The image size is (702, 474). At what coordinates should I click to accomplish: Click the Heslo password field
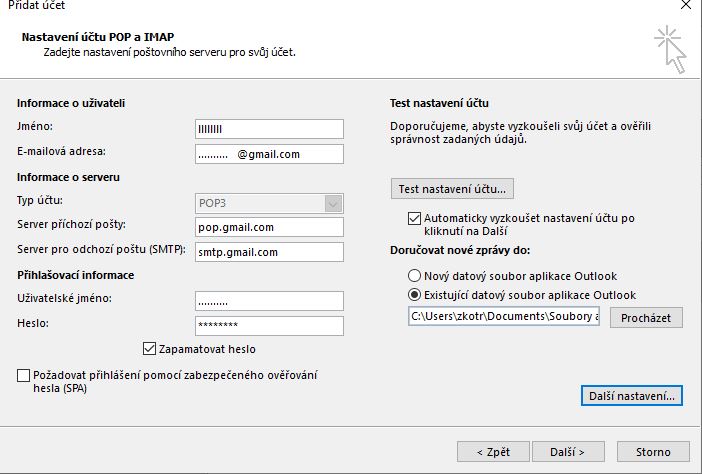(x=270, y=326)
